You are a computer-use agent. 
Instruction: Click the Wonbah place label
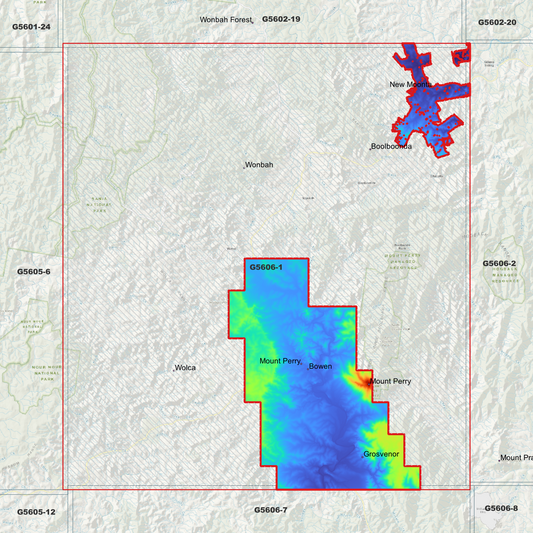click(259, 165)
